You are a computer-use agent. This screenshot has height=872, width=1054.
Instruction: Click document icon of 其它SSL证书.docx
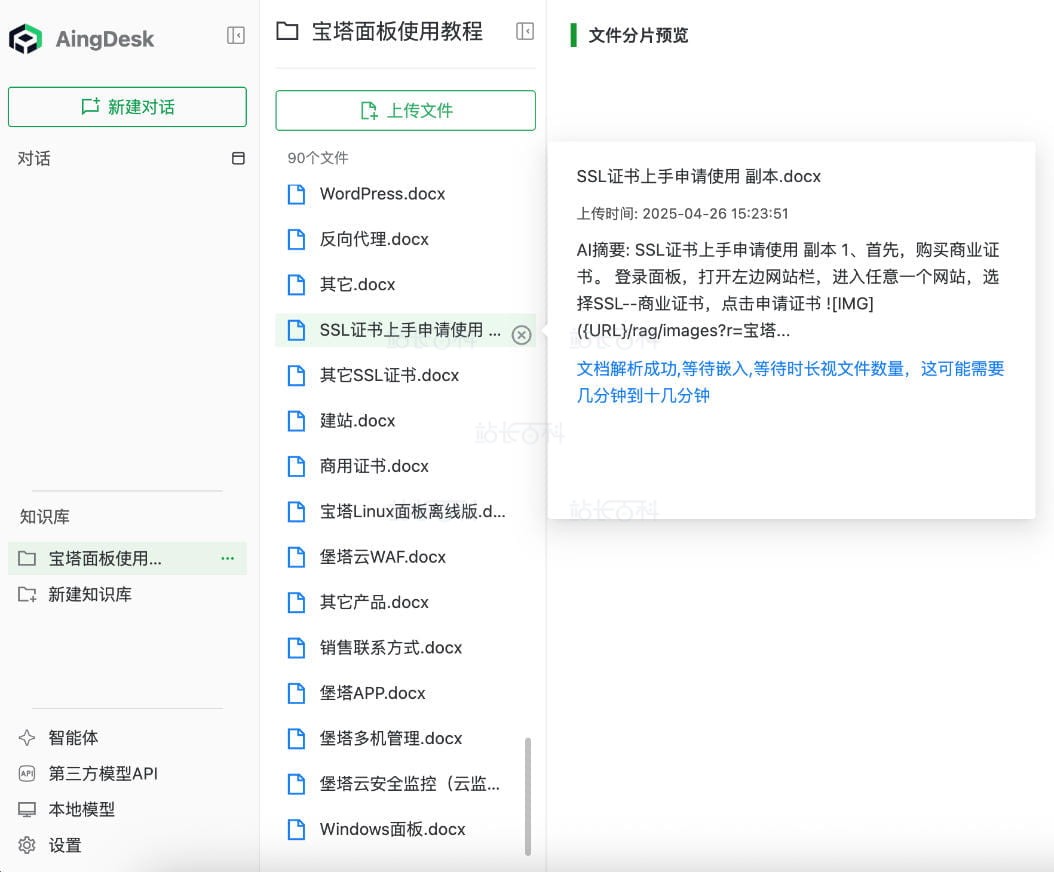tap(296, 376)
